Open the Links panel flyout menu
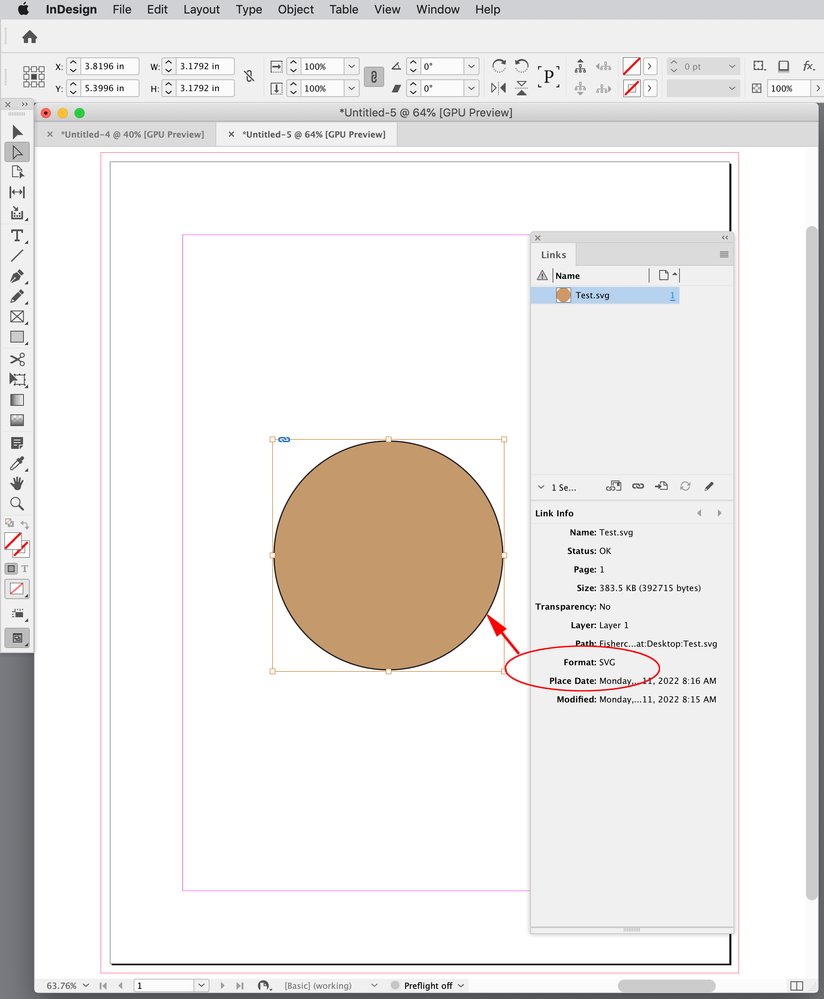Screen dimensions: 824x999 [x=724, y=255]
